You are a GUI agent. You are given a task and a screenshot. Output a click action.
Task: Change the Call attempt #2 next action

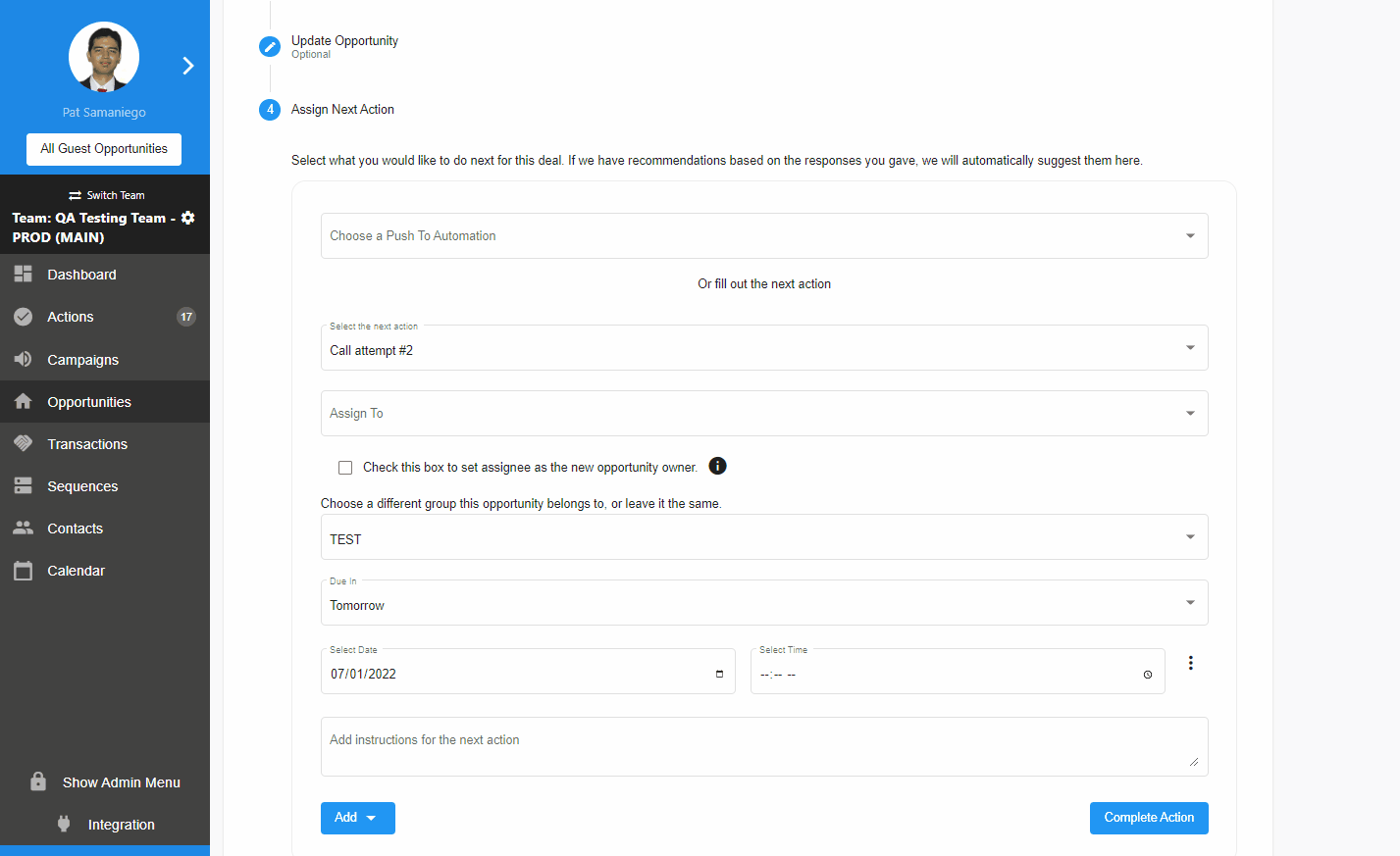click(x=763, y=349)
